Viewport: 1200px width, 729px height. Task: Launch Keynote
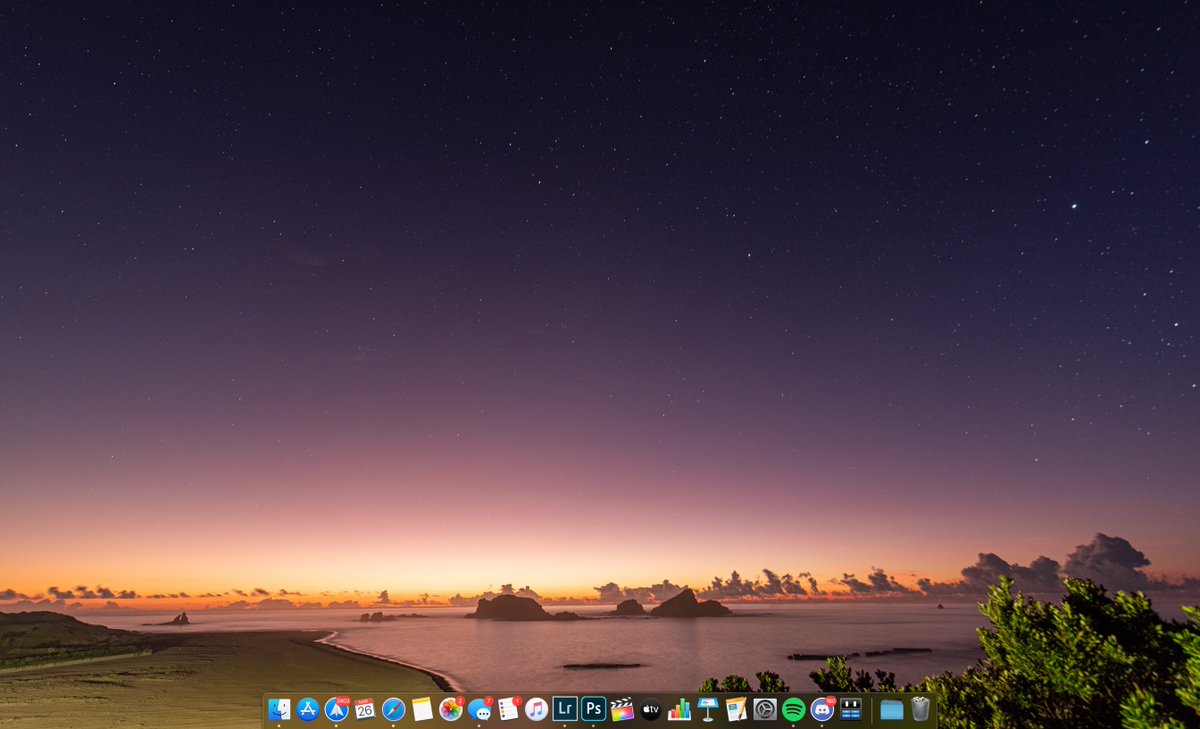pyautogui.click(x=708, y=709)
